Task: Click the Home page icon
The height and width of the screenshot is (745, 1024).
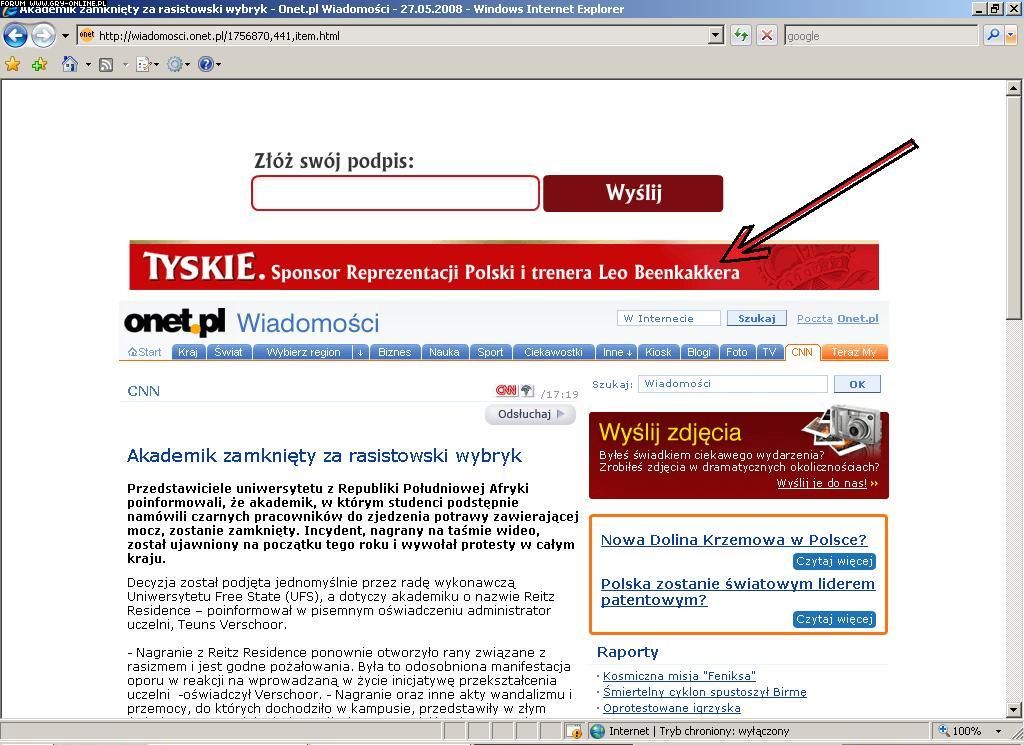Action: (x=69, y=64)
